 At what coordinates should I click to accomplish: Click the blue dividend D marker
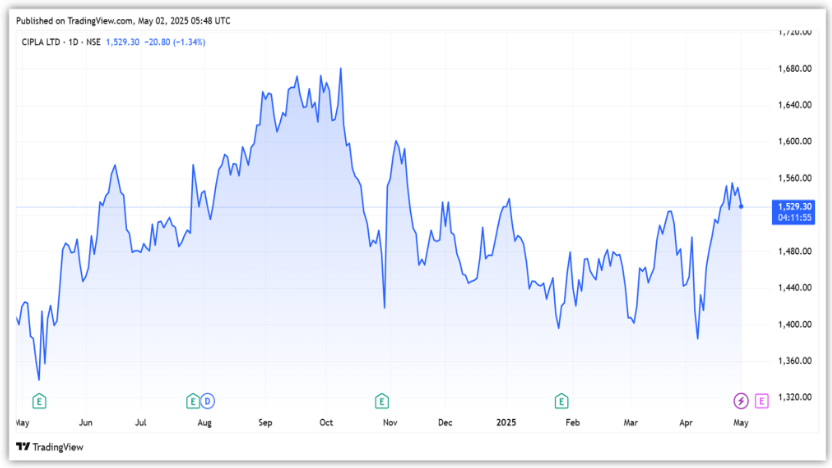pos(207,401)
